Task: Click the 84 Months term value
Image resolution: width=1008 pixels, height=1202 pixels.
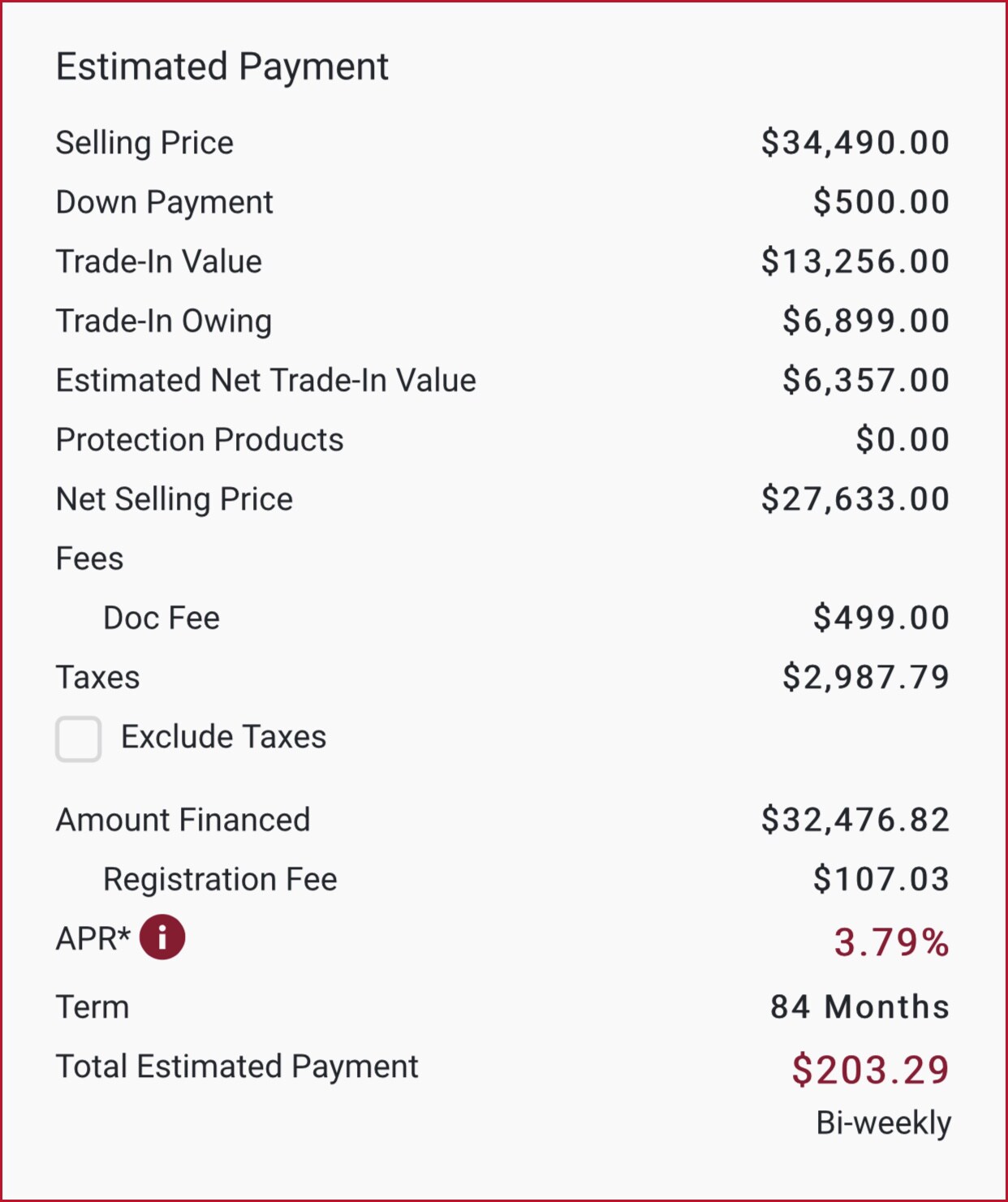Action: tap(859, 1007)
